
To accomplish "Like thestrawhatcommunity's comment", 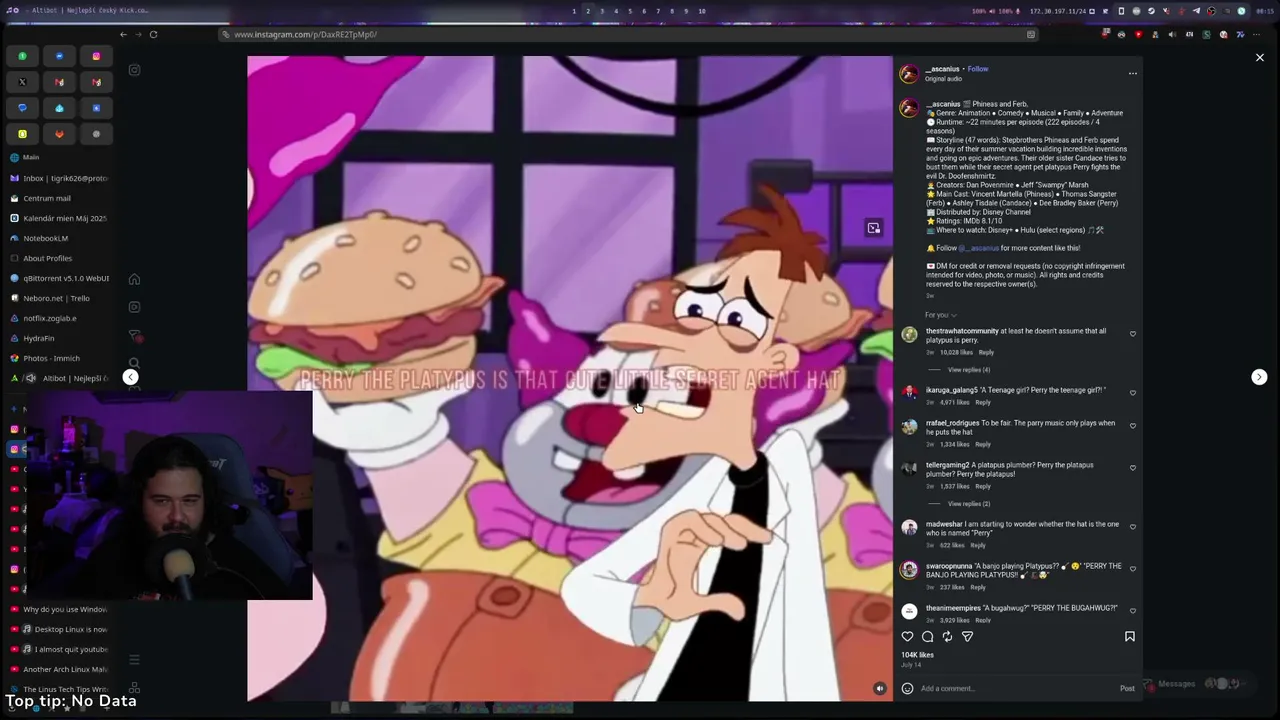I will [x=1132, y=334].
